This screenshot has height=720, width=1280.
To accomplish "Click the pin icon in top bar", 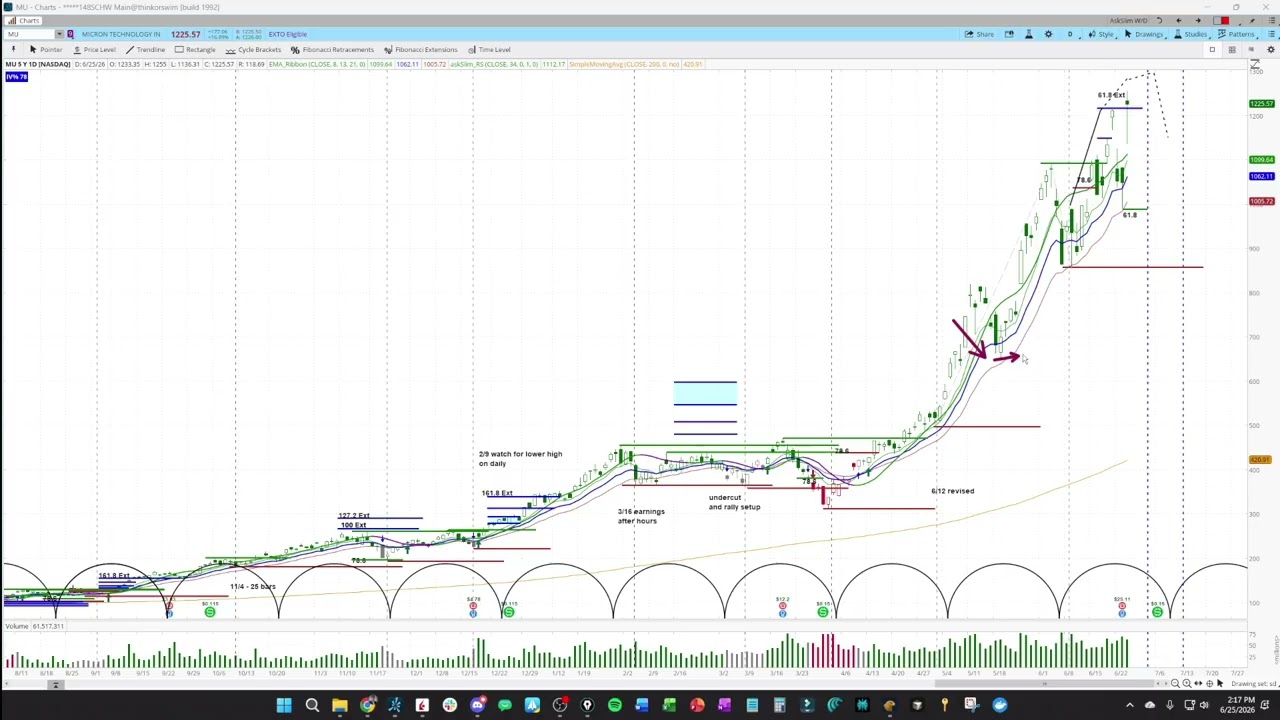I will coord(1252,20).
